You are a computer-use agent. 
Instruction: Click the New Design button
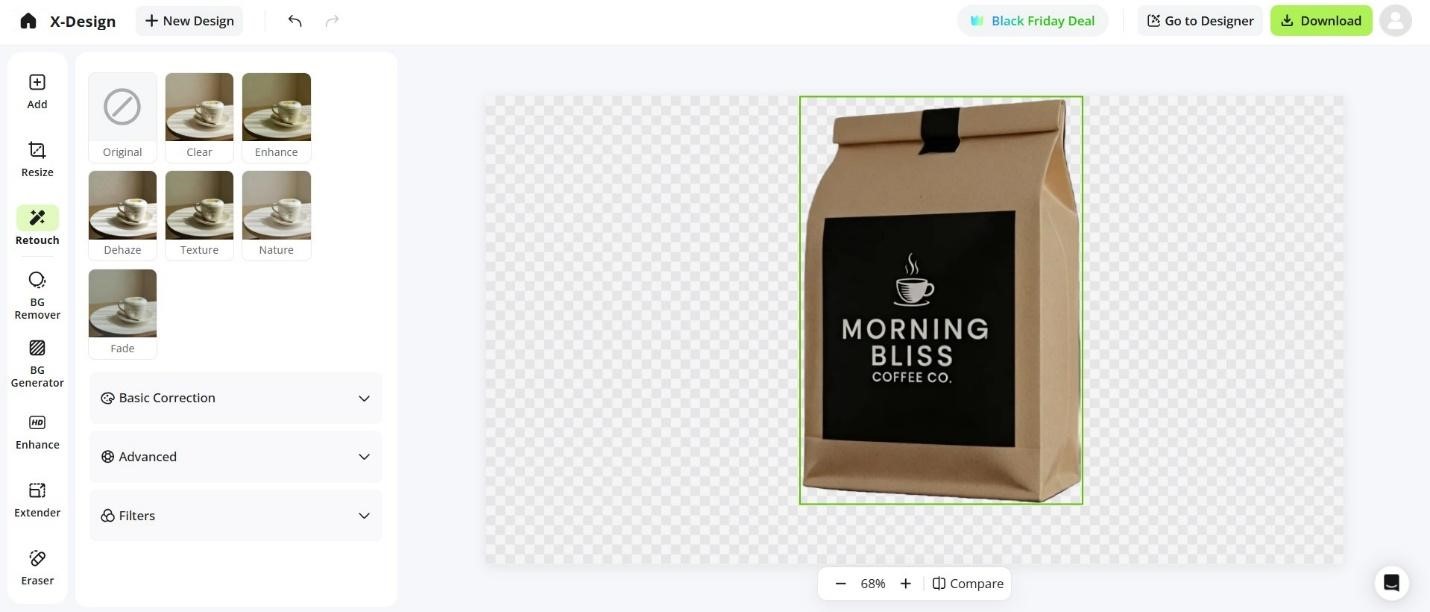point(189,21)
